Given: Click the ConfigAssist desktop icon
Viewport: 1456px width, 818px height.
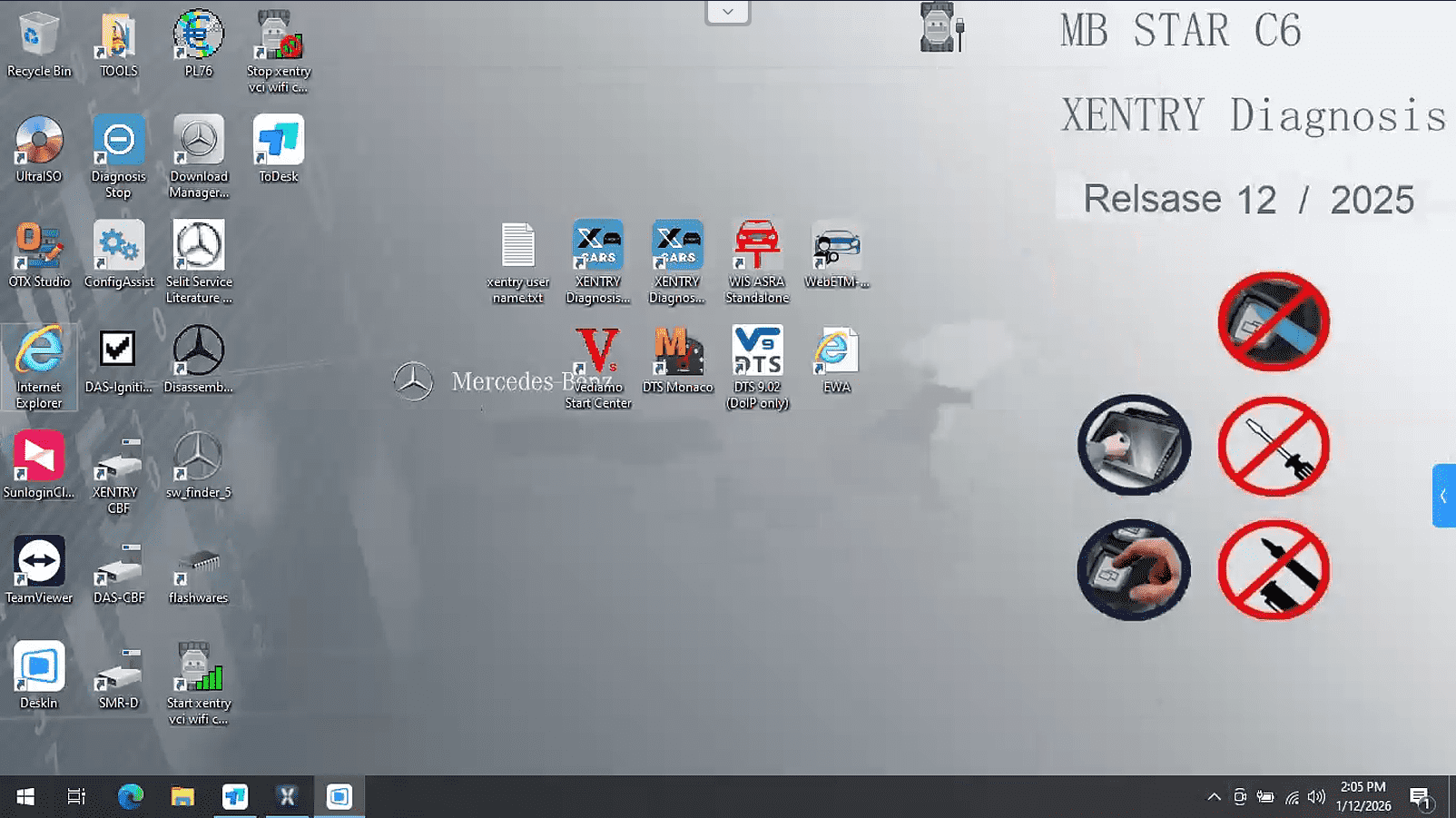Looking at the screenshot, I should (x=119, y=248).
